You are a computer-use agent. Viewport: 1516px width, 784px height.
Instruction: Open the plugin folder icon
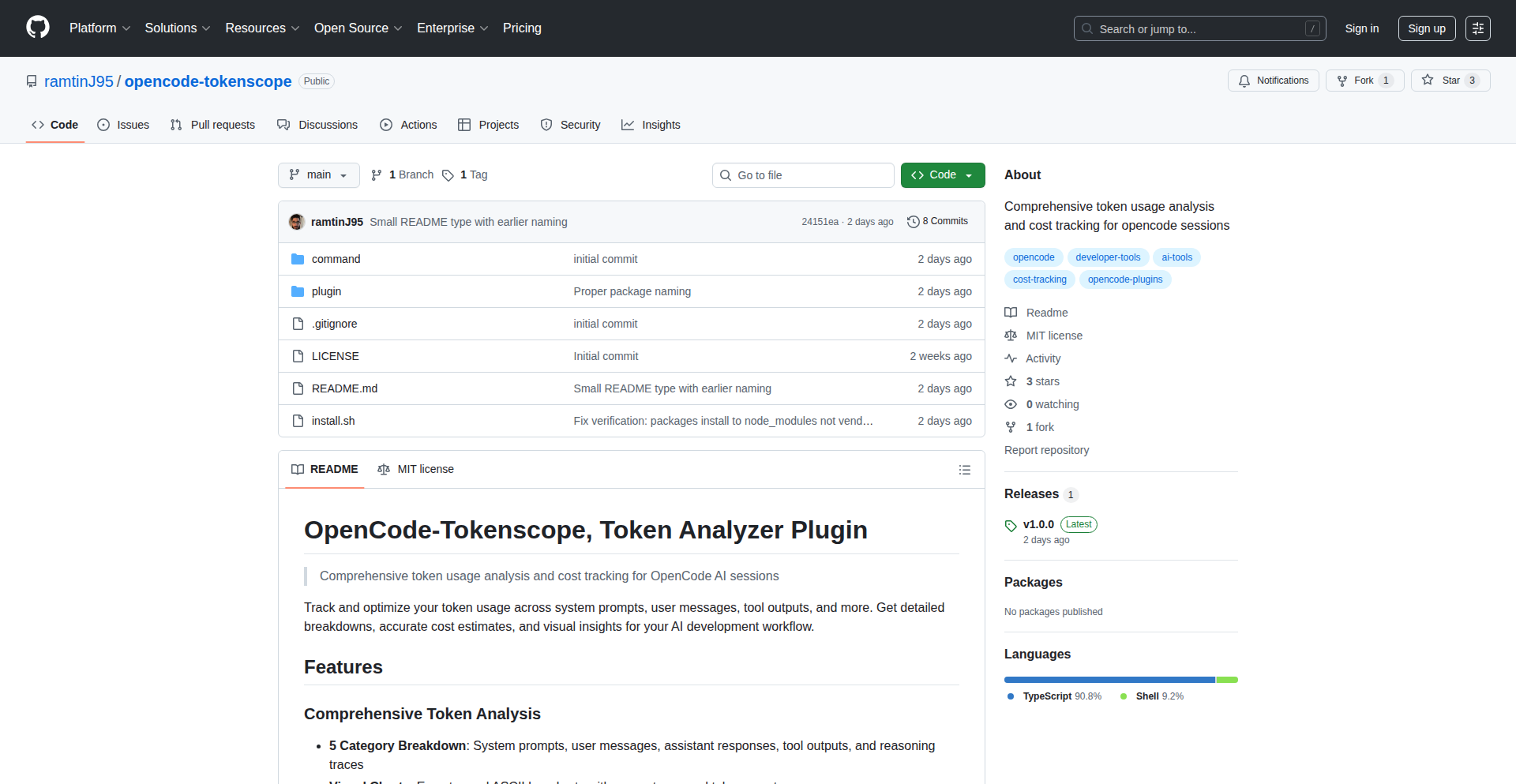pyautogui.click(x=298, y=291)
